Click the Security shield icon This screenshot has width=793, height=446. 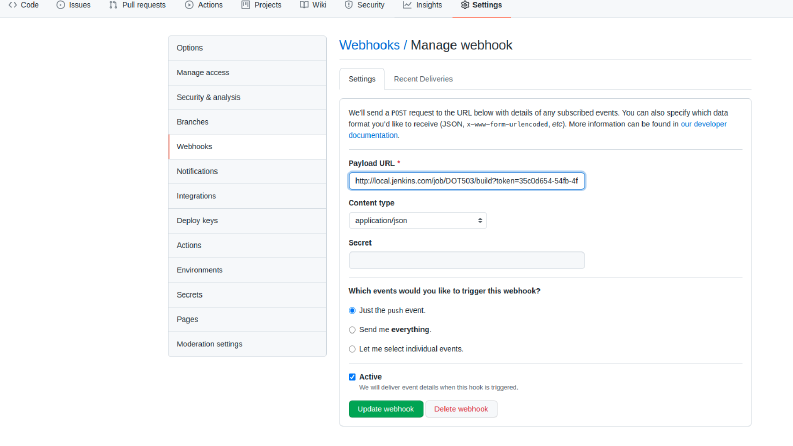[349, 5]
